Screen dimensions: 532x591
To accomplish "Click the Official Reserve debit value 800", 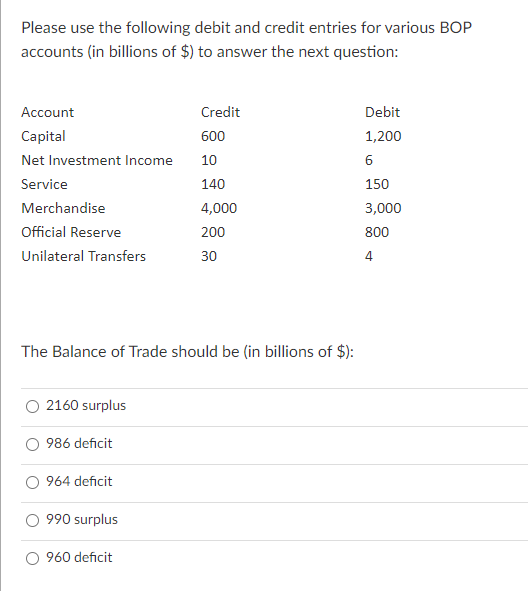I will tap(377, 232).
